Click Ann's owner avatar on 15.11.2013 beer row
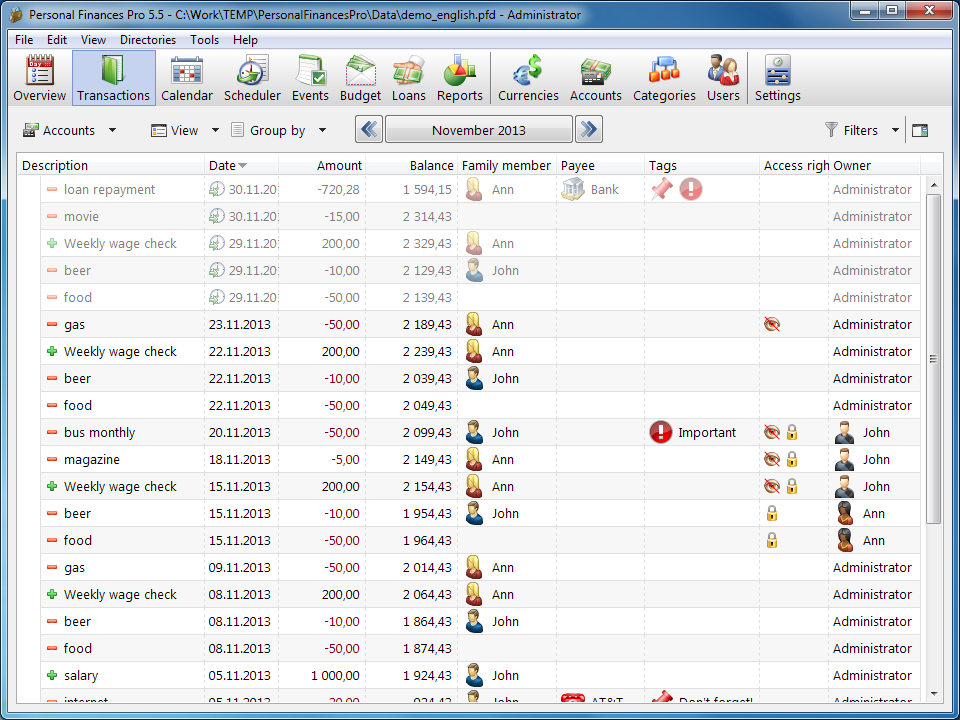This screenshot has width=960, height=720. 844,513
